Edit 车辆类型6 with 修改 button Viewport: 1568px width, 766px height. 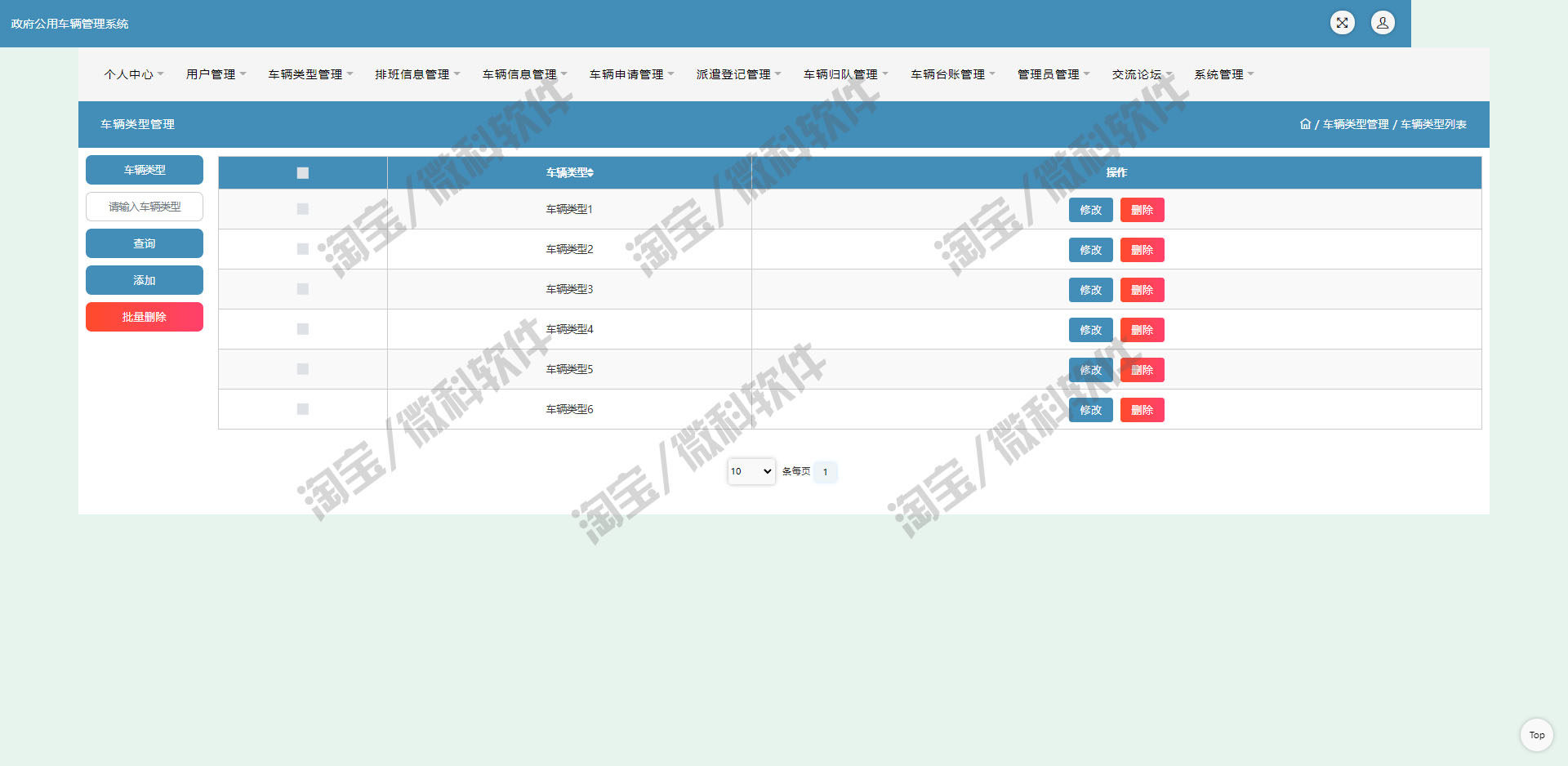point(1090,410)
